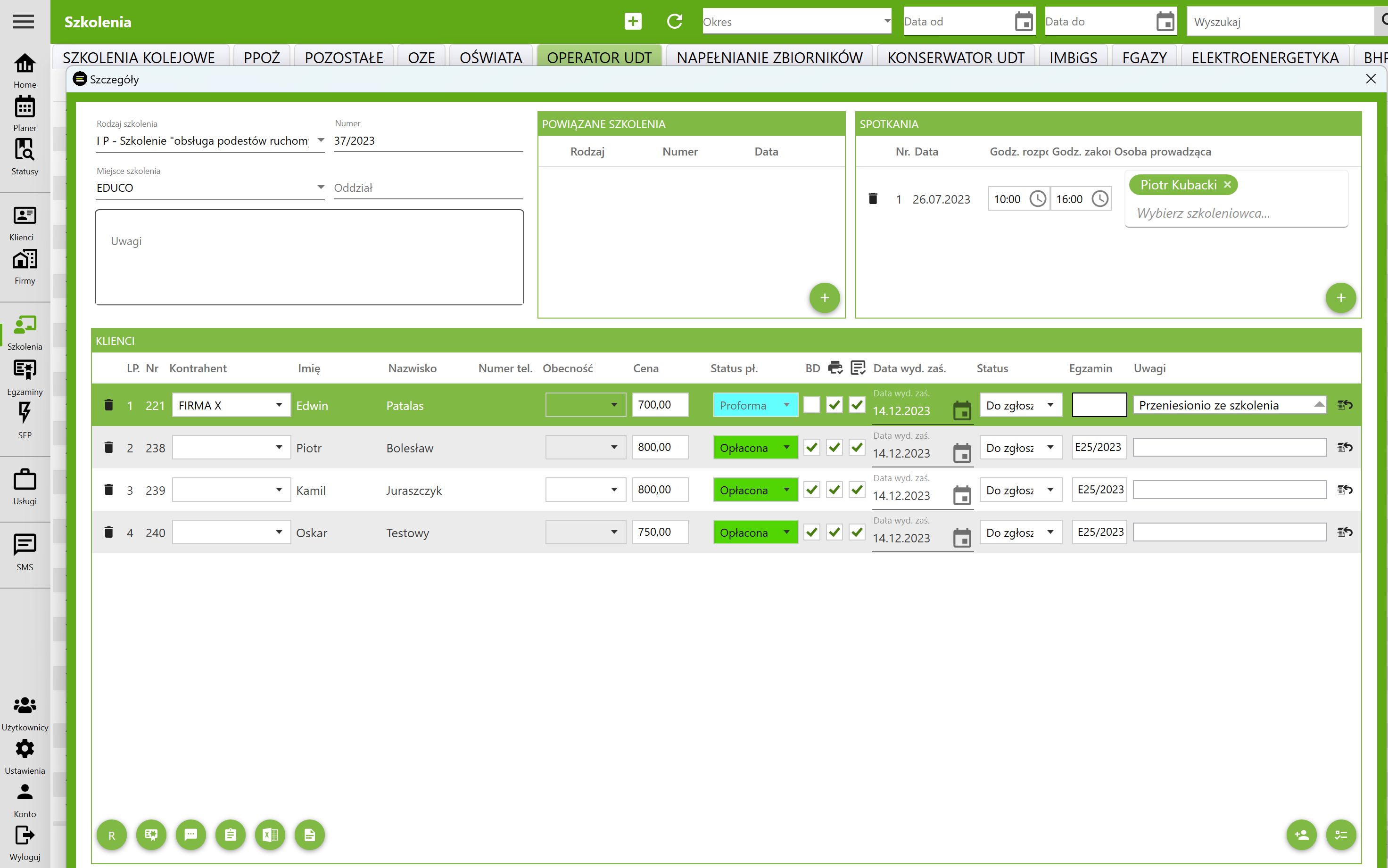Image resolution: width=1388 pixels, height=868 pixels.
Task: Open Obecność dropdown for Kamil Juraszczyk
Action: [585, 490]
